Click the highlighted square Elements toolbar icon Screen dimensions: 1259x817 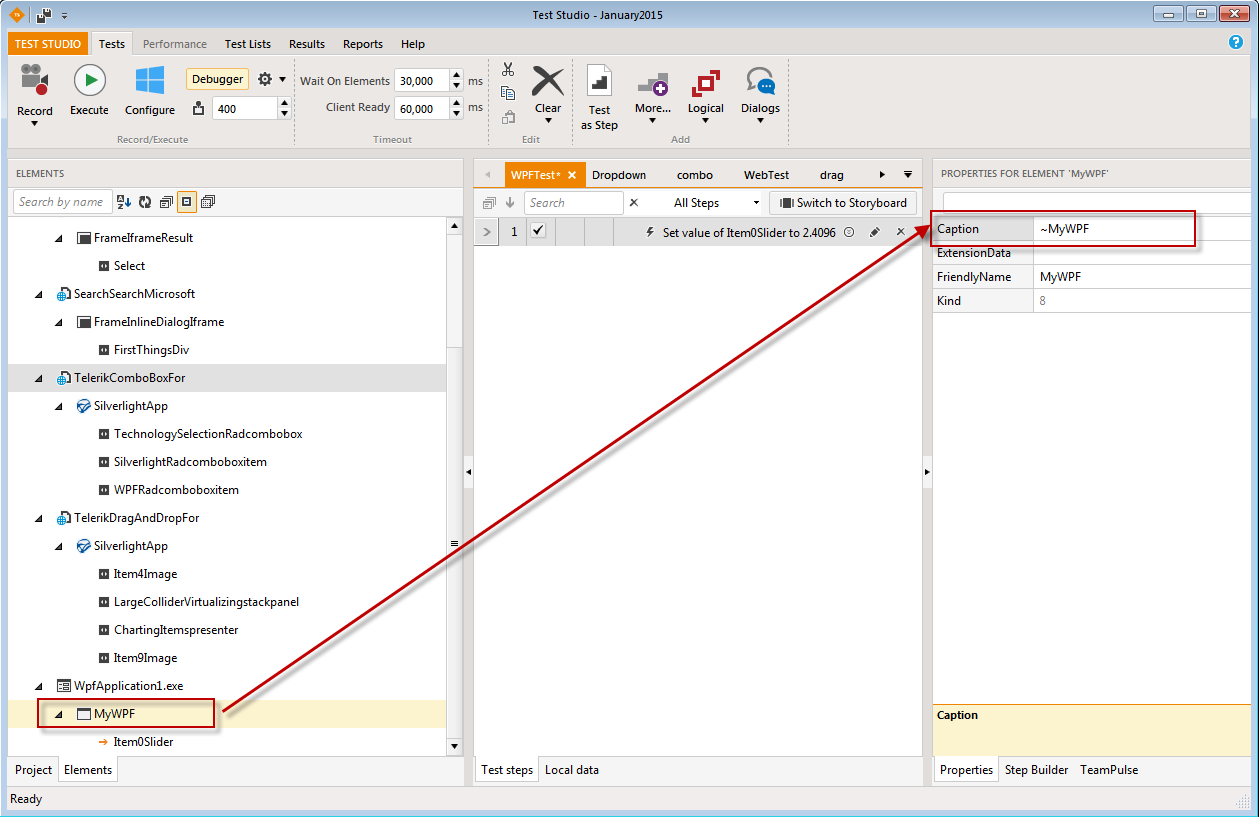(187, 202)
